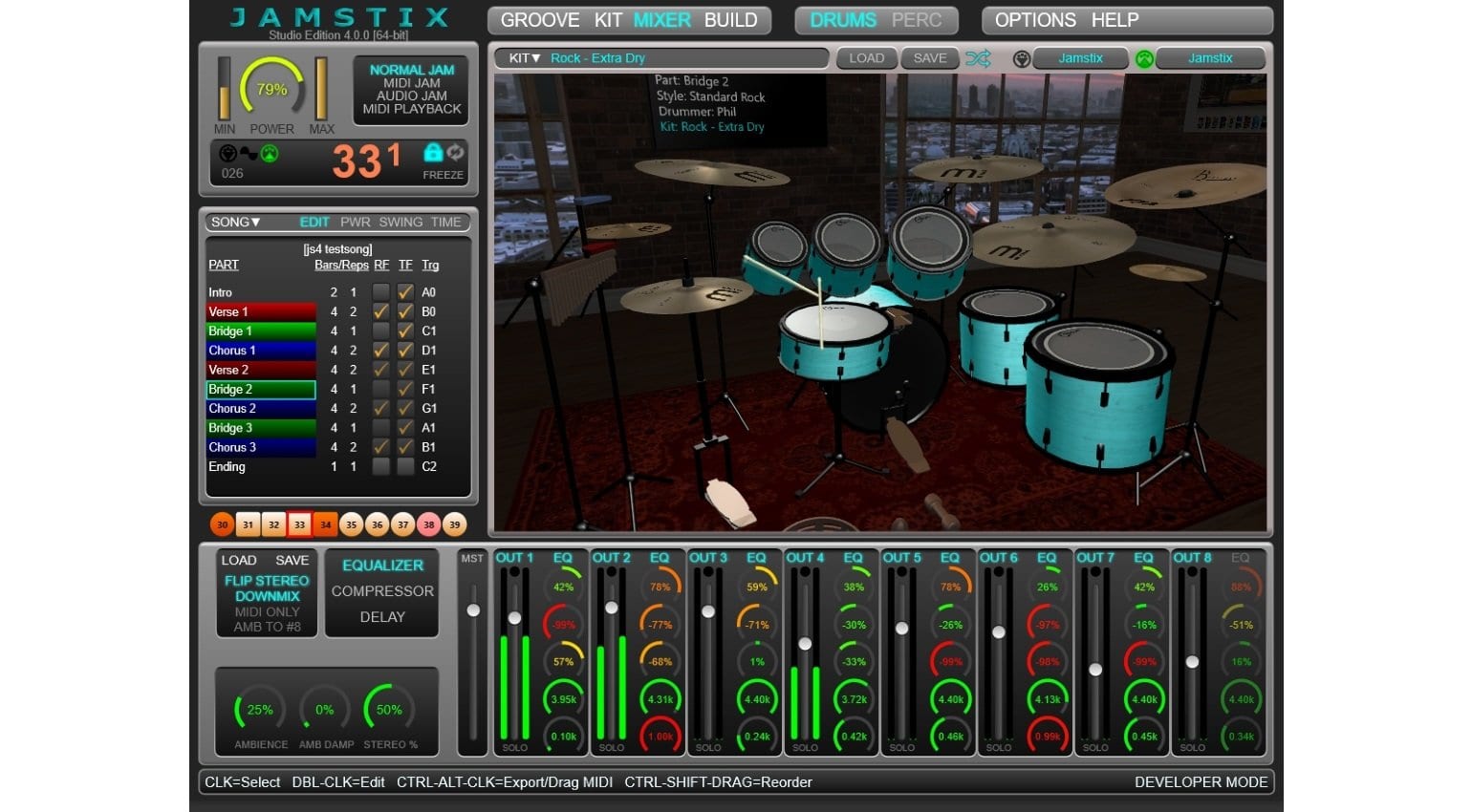1472x812 pixels.
Task: Click the first Jamstix selector button
Action: point(1080,58)
